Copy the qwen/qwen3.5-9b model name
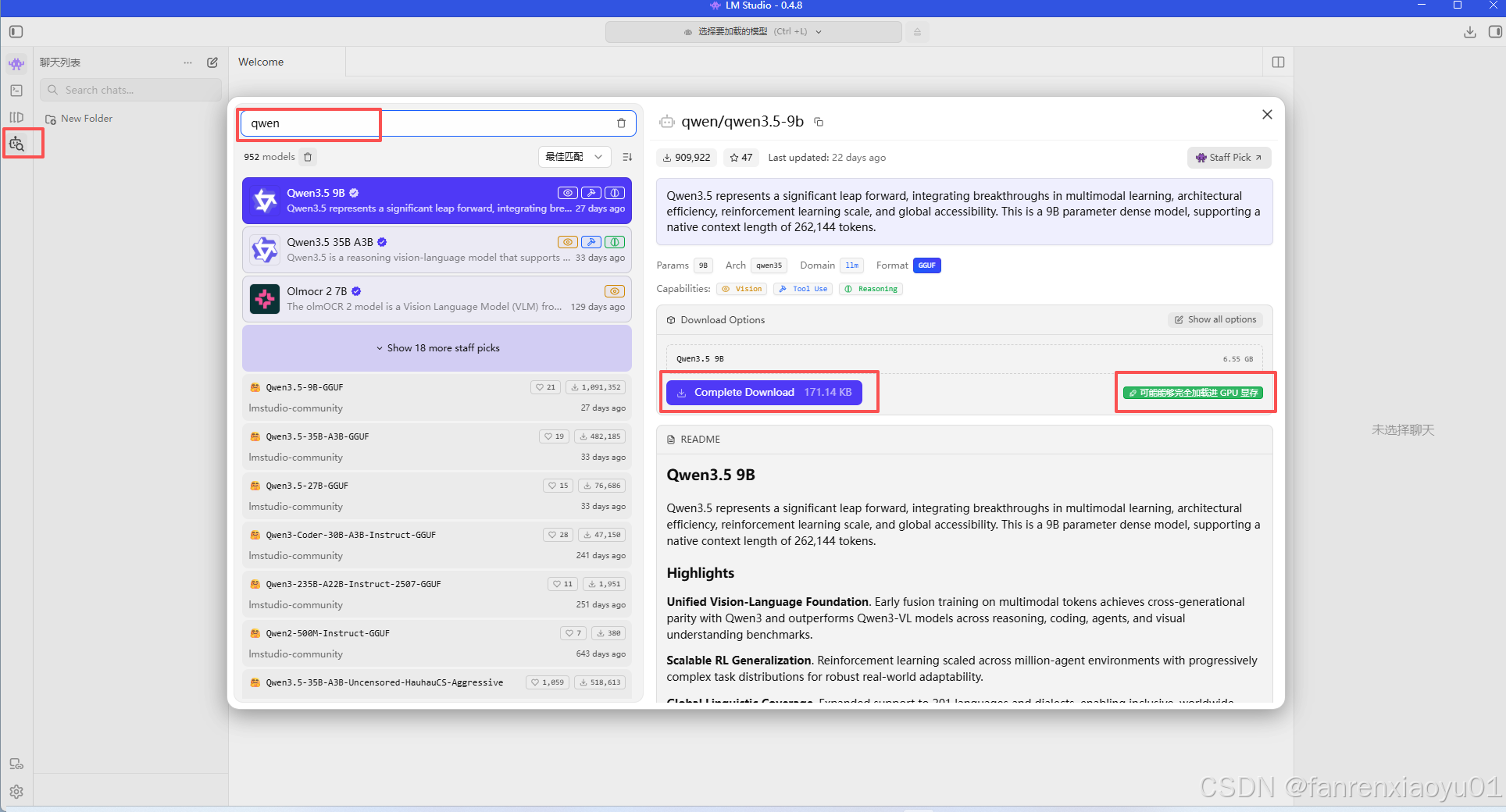 point(819,122)
